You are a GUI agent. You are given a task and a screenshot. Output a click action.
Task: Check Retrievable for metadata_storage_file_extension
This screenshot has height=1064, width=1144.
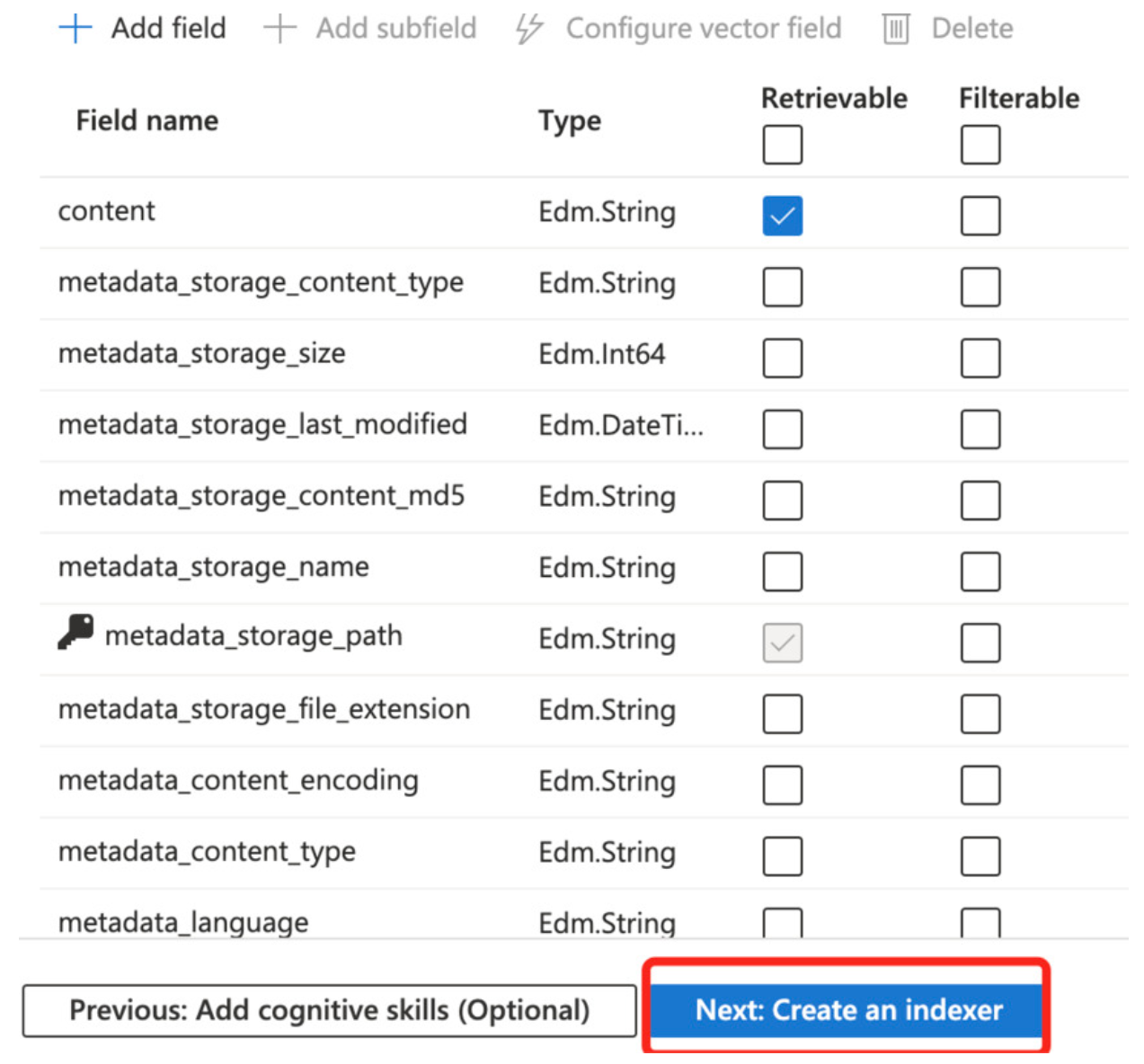coord(782,714)
